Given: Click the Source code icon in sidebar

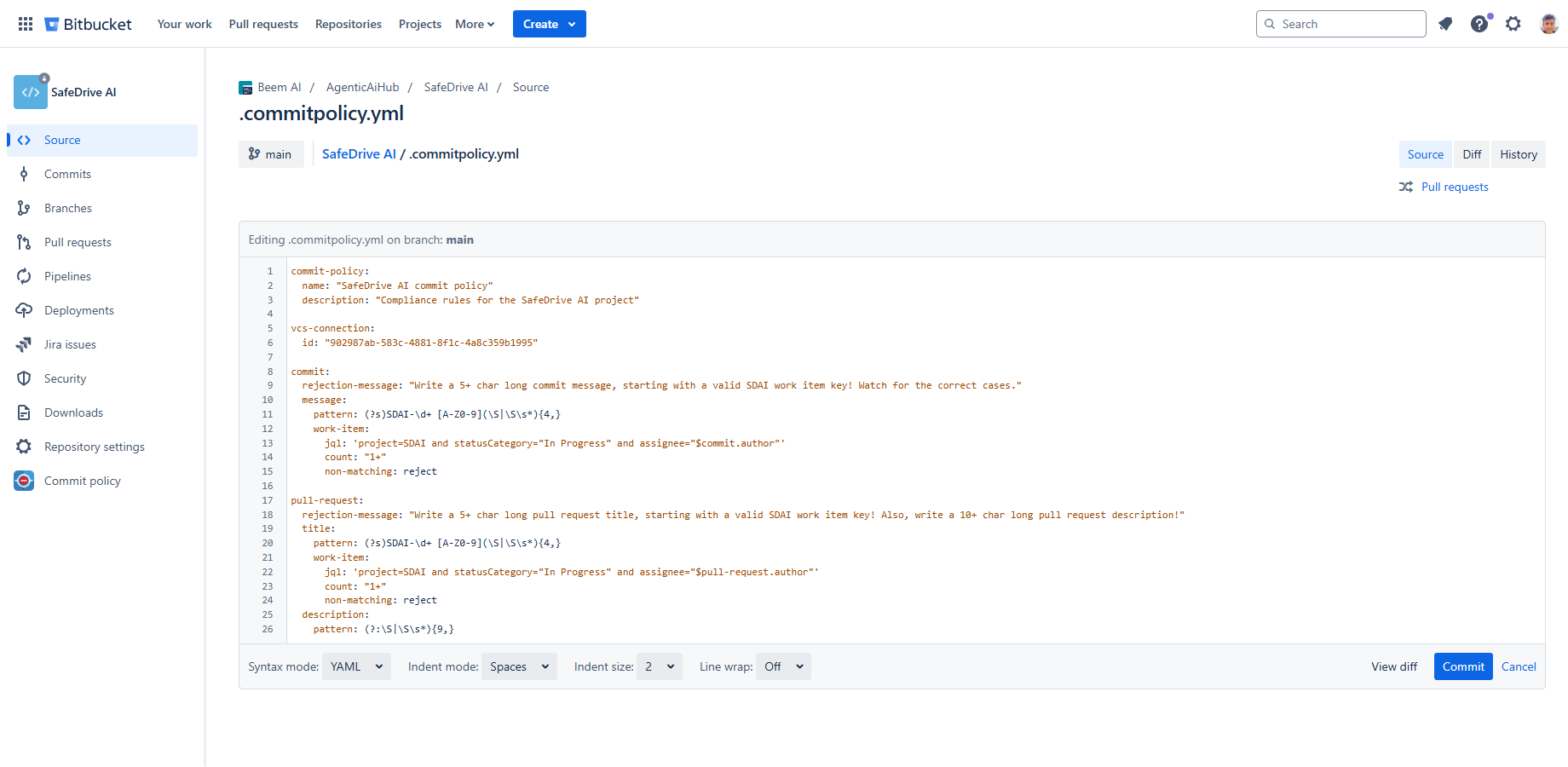Looking at the screenshot, I should coord(24,140).
